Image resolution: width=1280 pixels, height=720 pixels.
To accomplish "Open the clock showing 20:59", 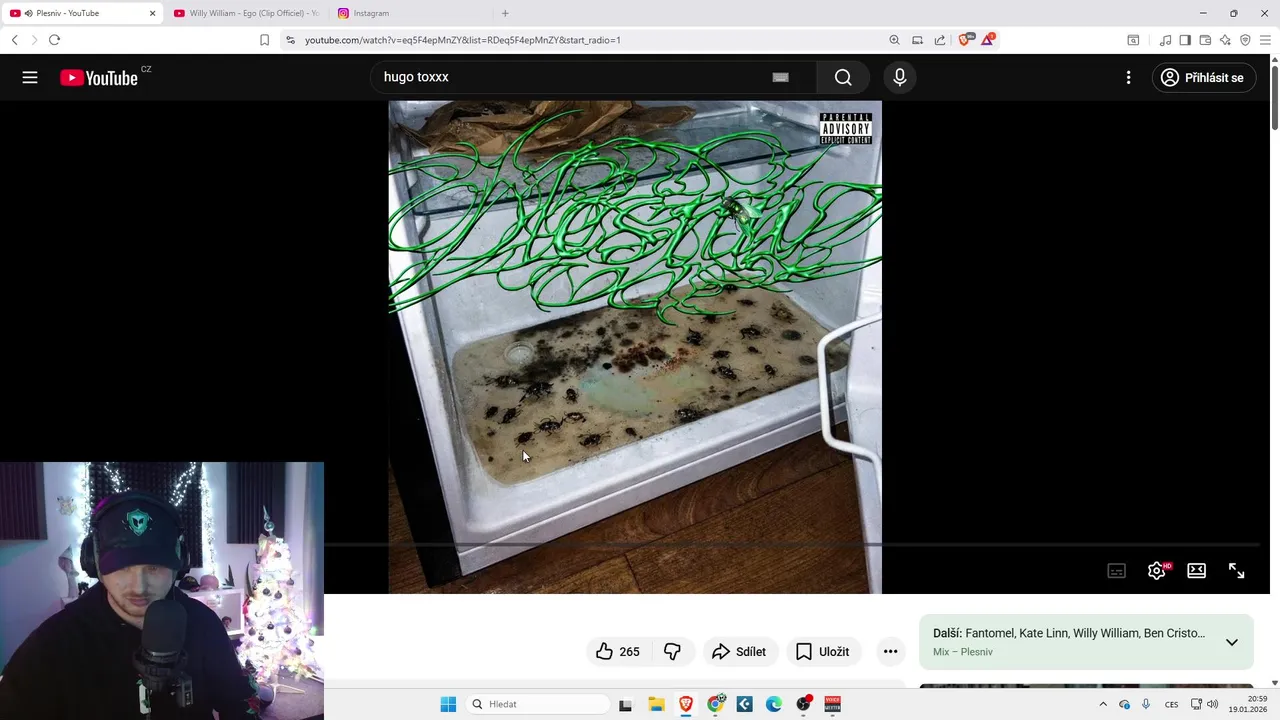I will coord(1248,704).
